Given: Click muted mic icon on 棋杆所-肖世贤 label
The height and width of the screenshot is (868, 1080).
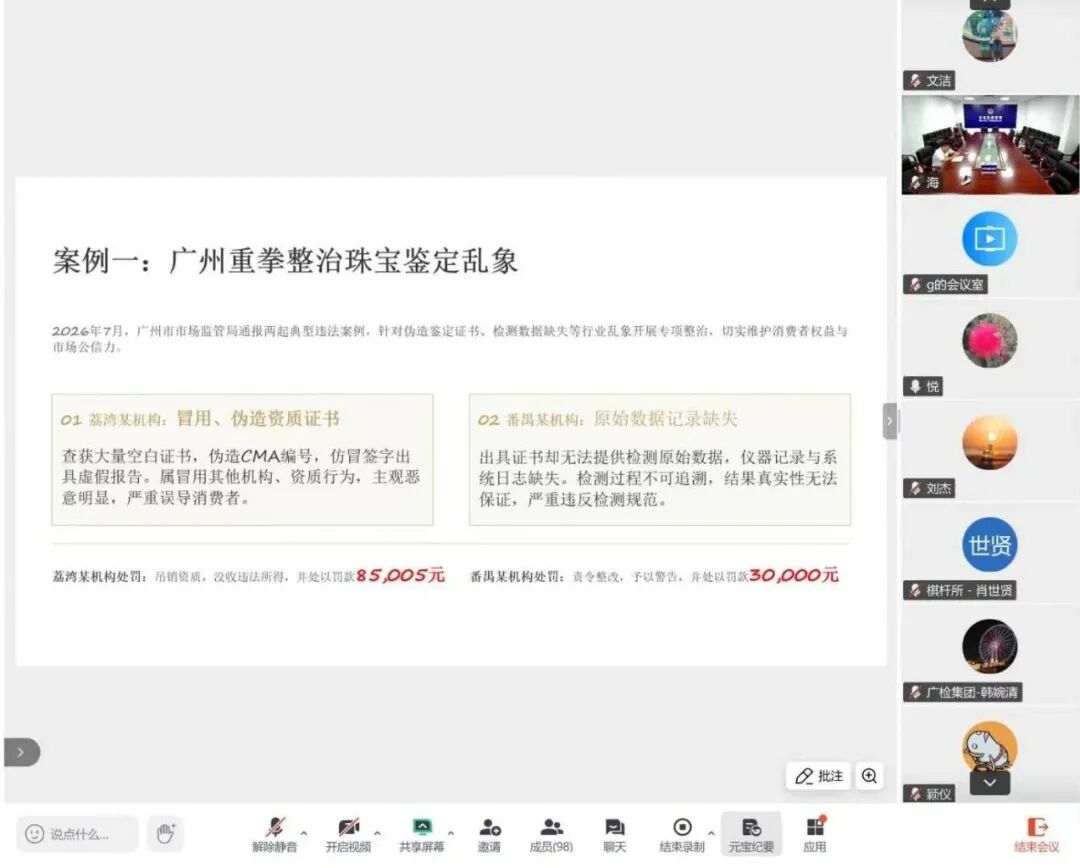Looking at the screenshot, I should point(915,590).
